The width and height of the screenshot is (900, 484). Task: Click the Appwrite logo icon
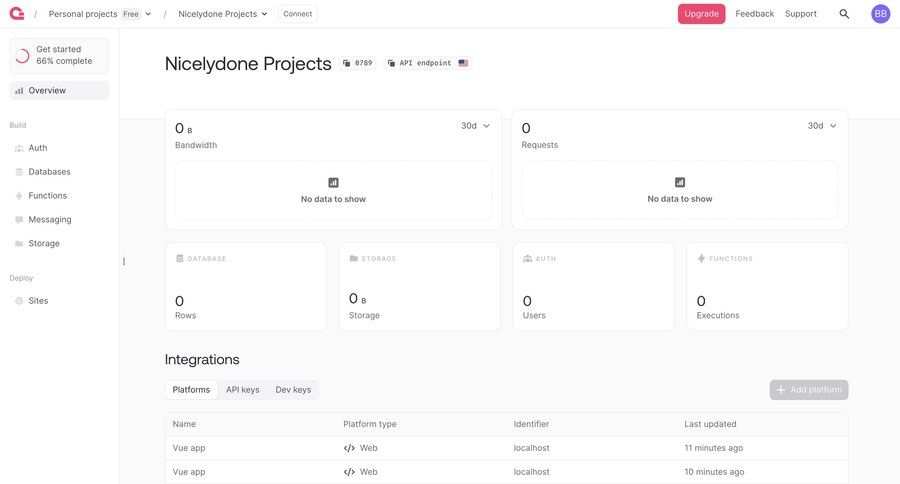[x=17, y=13]
